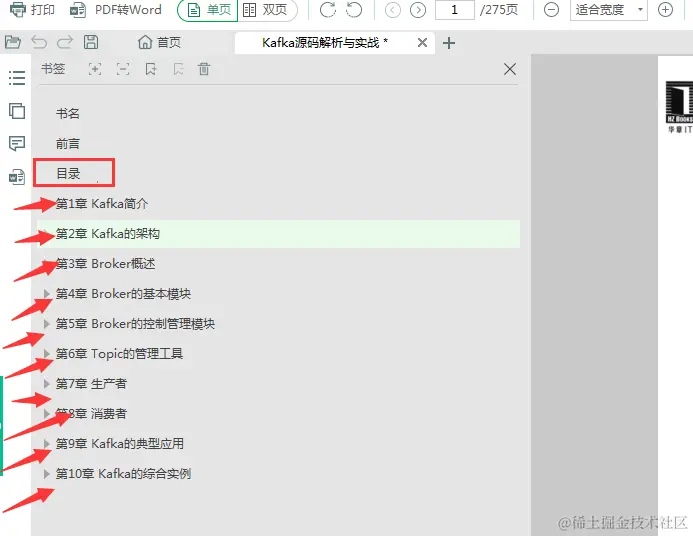Zoom out with the minus button

click(551, 10)
